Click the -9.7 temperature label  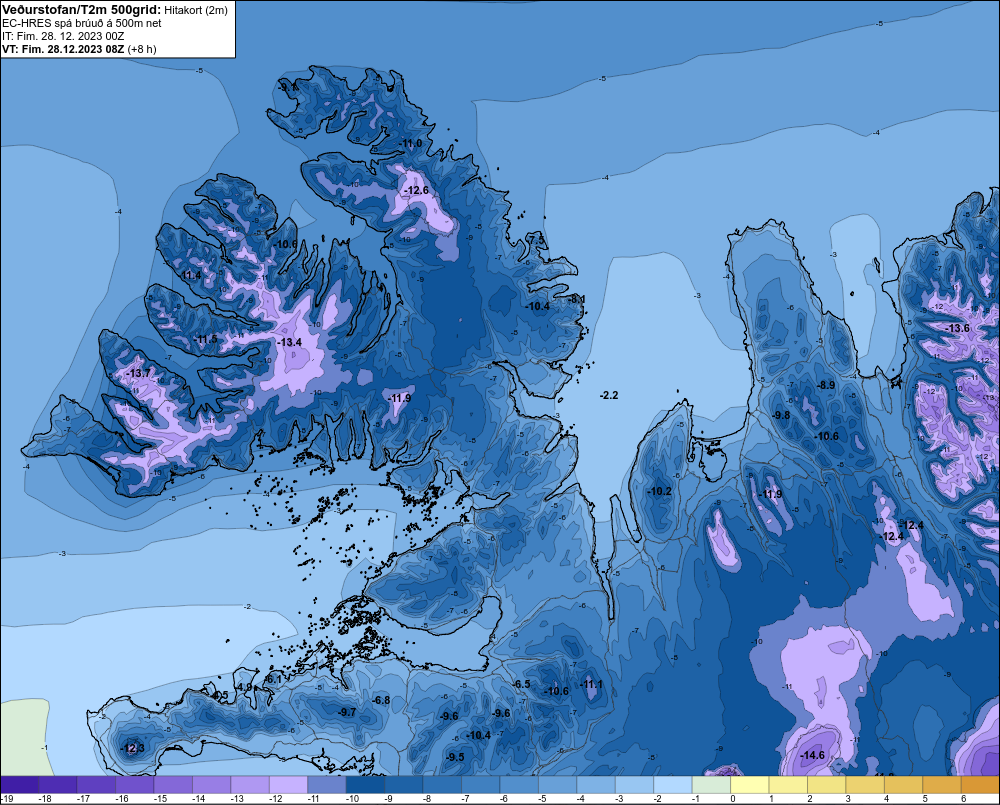[346, 713]
